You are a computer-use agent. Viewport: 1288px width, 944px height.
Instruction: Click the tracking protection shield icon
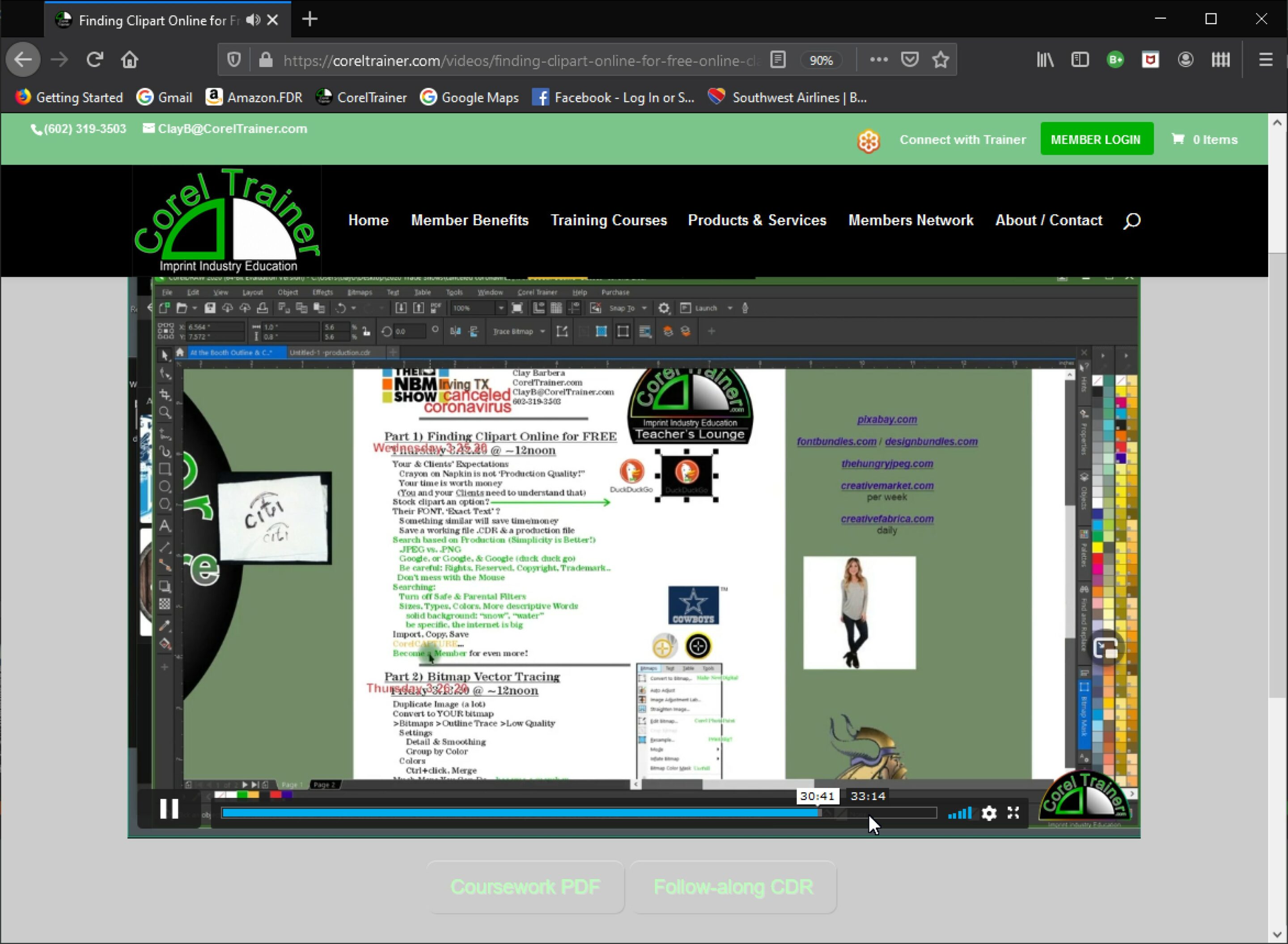coord(234,59)
